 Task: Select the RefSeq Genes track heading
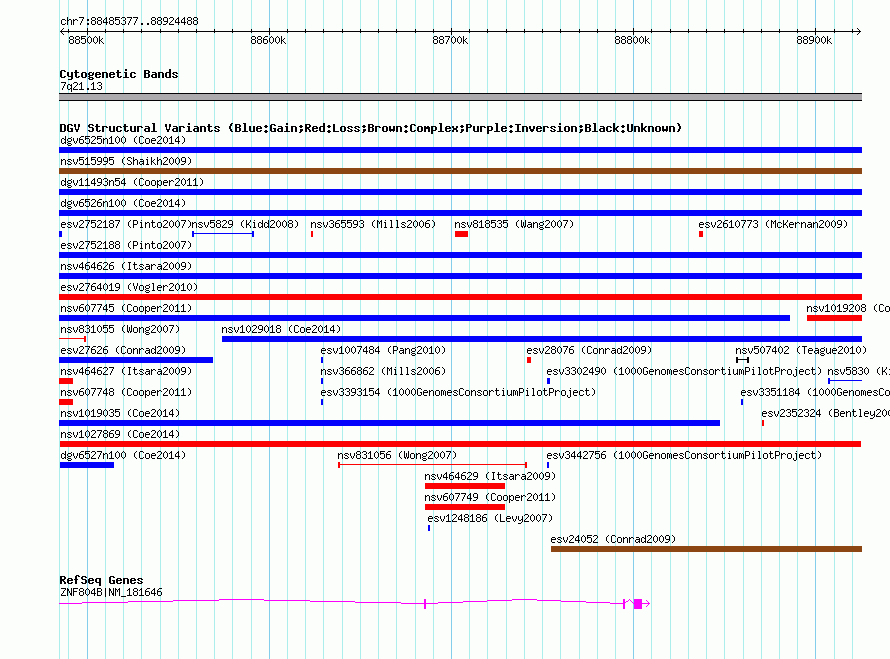click(x=101, y=580)
